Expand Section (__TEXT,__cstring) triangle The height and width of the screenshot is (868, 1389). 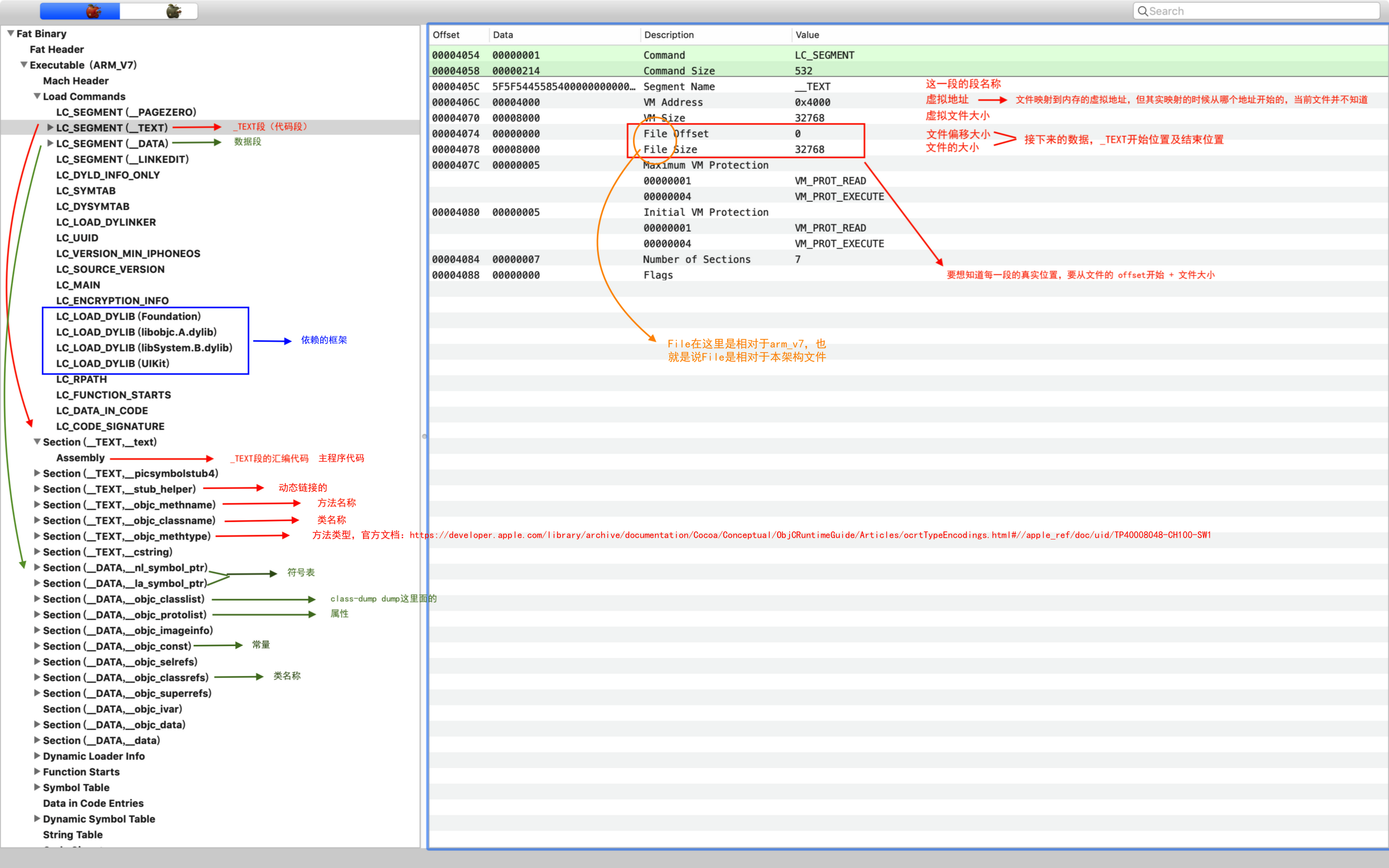point(37,551)
